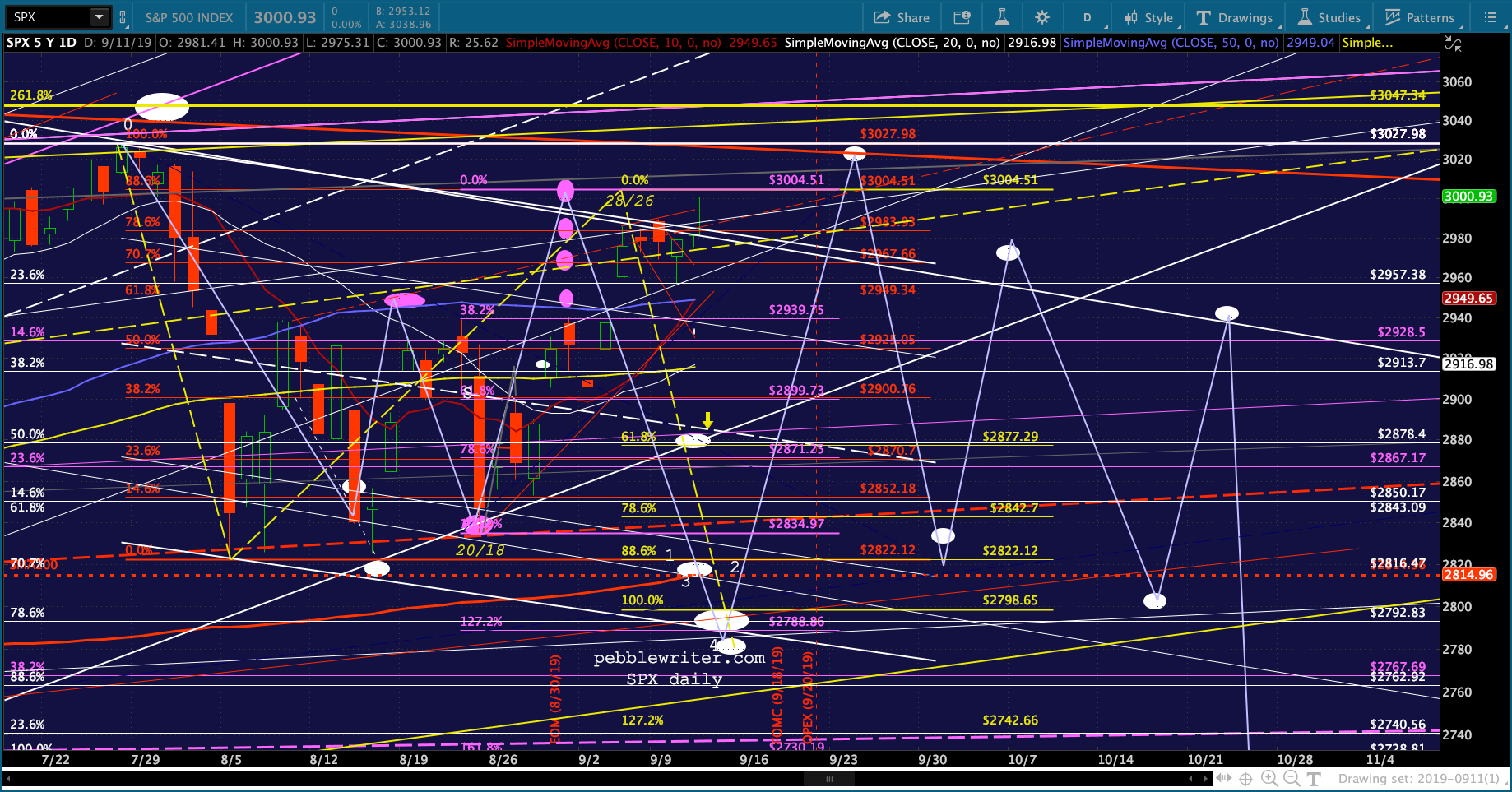Screen dimensions: 1512x792
Task: Open chart settings gear icon
Action: pyautogui.click(x=1041, y=17)
